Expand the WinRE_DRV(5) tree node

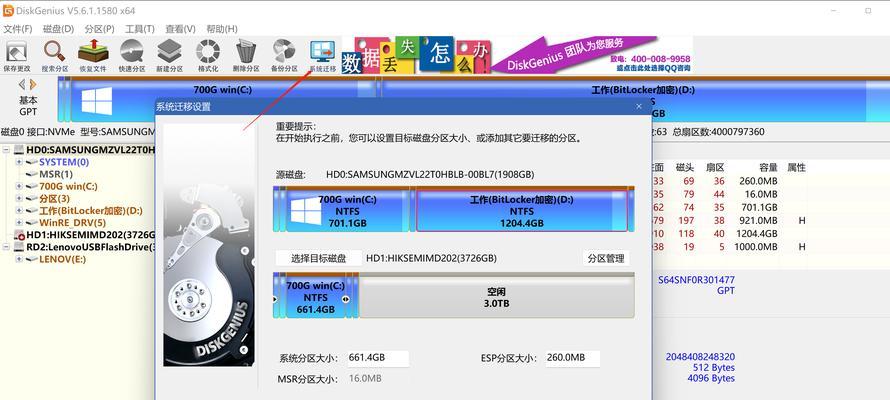(19, 222)
